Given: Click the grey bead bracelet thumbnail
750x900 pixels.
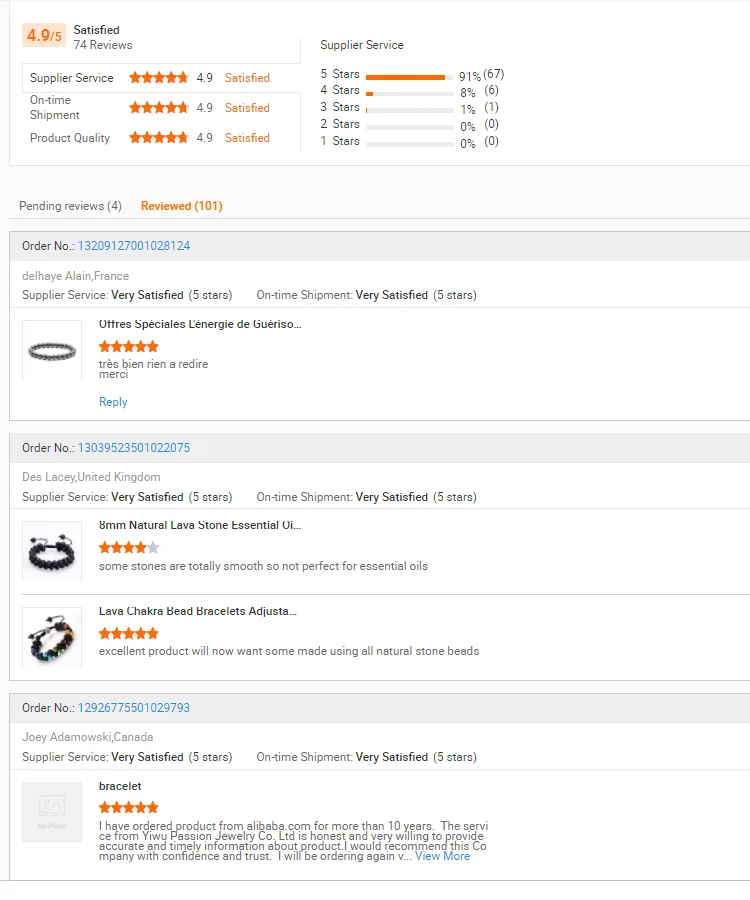Looking at the screenshot, I should [x=52, y=350].
